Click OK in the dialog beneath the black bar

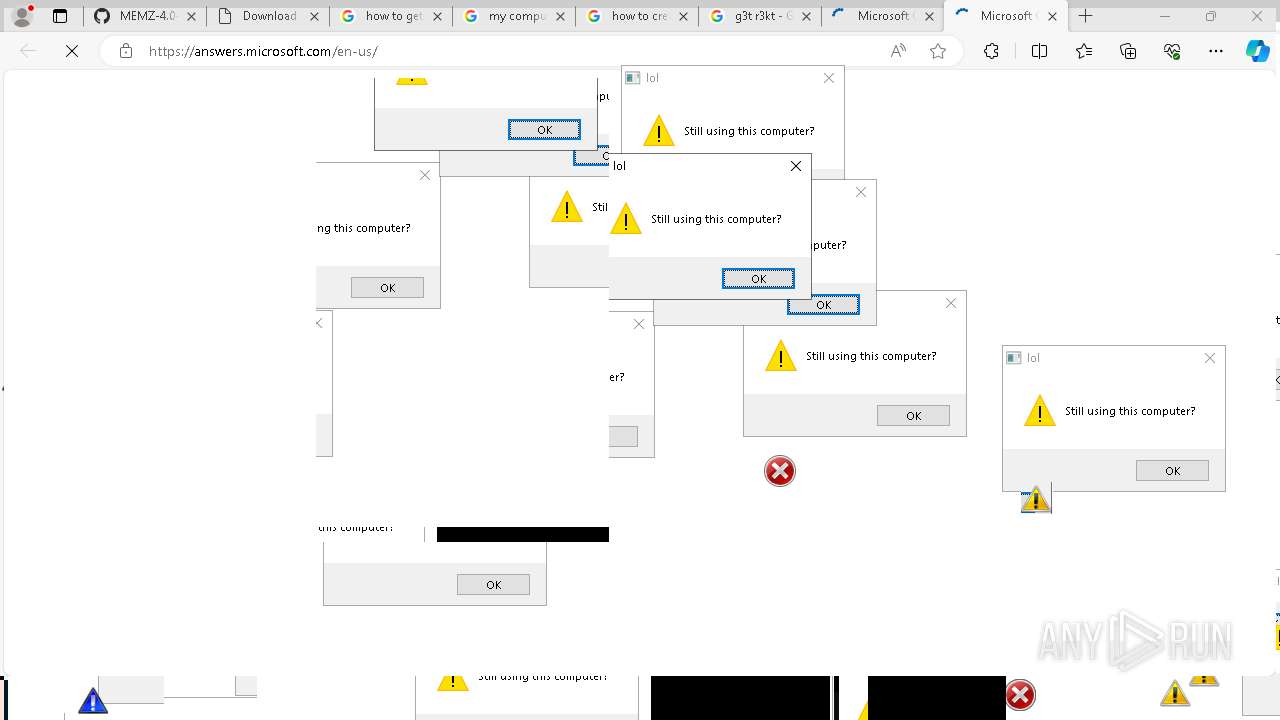[x=493, y=584]
